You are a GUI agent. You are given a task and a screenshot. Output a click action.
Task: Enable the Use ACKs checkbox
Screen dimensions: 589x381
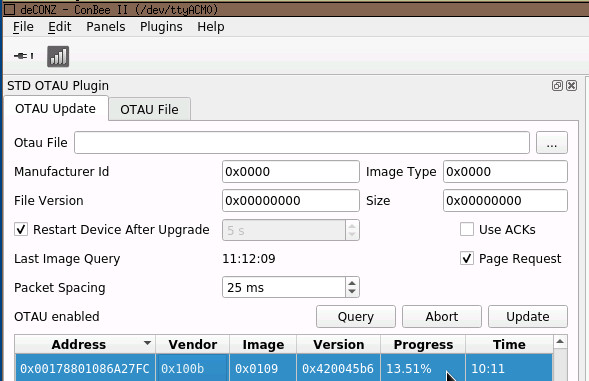click(467, 229)
